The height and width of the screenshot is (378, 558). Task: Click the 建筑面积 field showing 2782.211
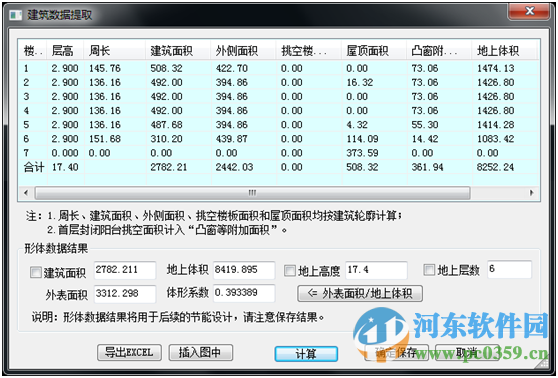pos(125,270)
